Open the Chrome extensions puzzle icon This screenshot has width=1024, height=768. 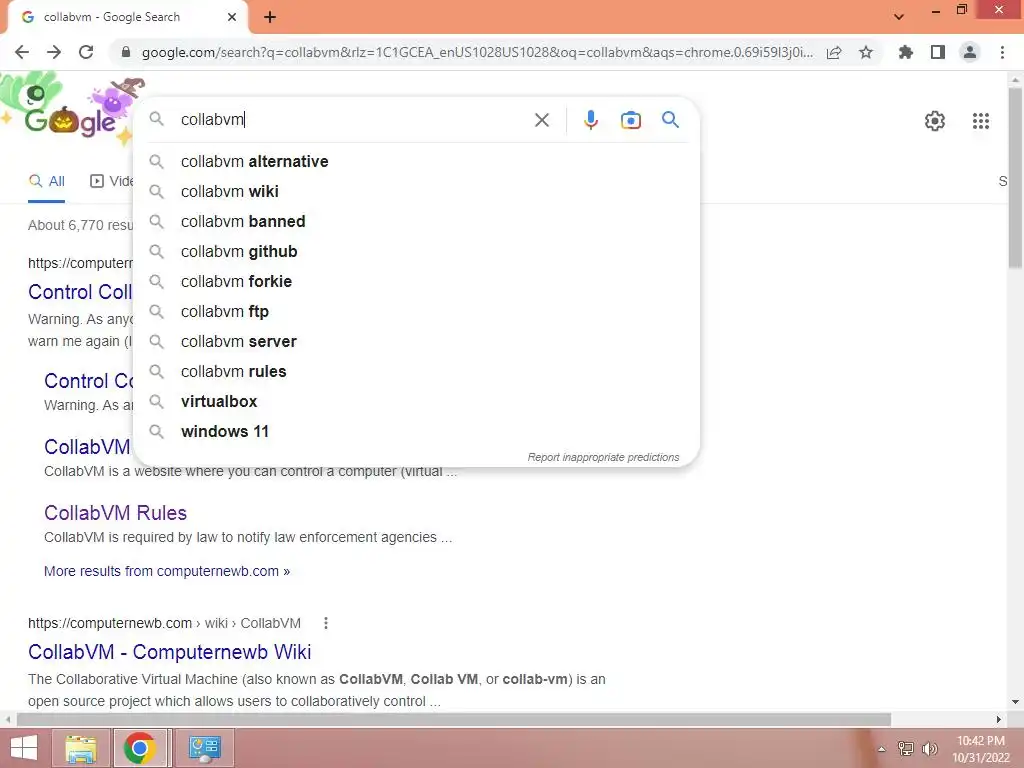906,52
